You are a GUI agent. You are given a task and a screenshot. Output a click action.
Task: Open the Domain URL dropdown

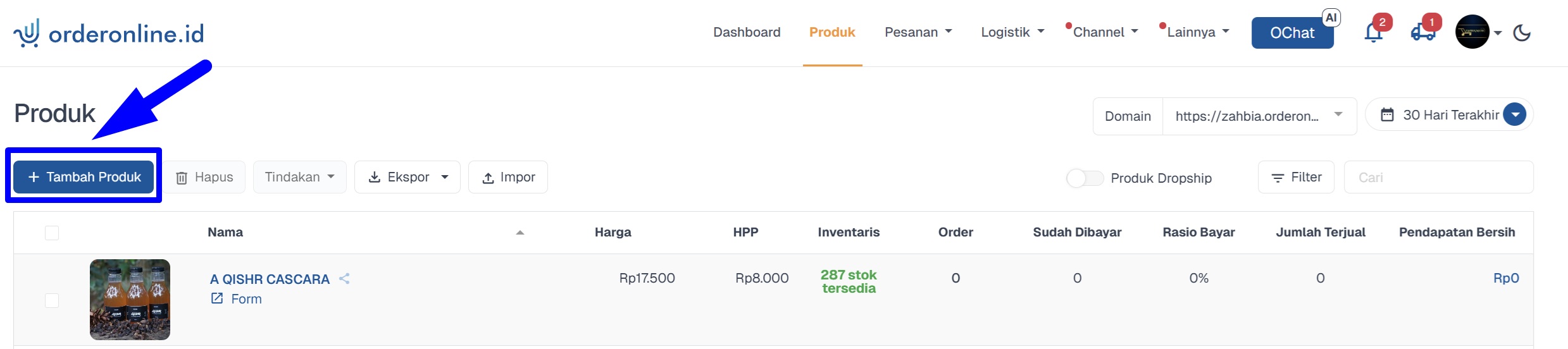[1259, 116]
